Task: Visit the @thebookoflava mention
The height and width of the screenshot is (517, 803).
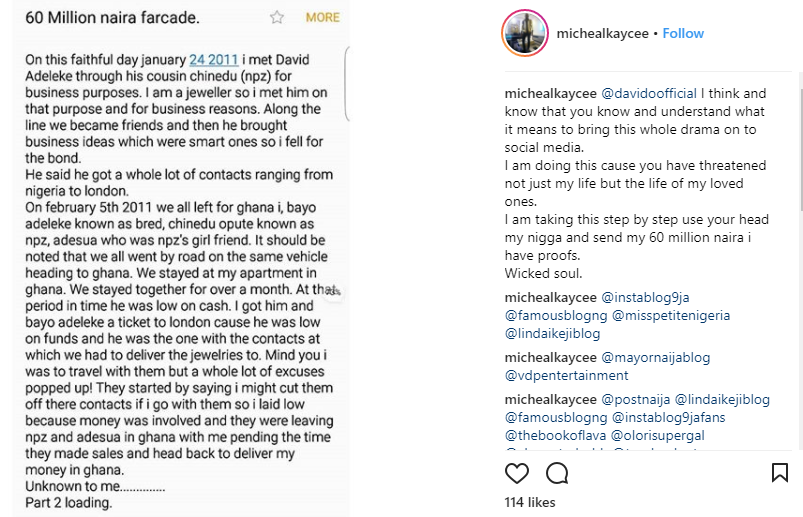Action: (553, 435)
